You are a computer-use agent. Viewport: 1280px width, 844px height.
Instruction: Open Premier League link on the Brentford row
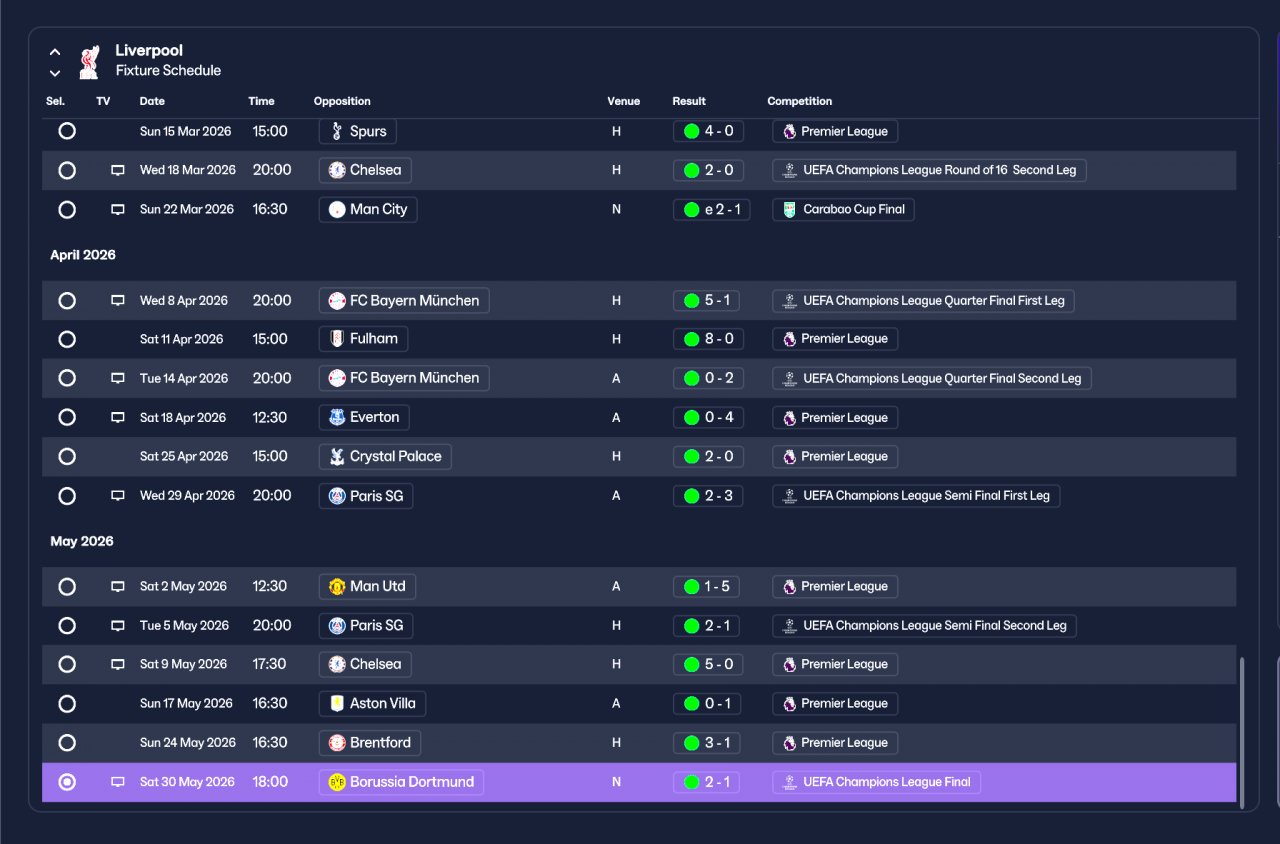tap(835, 743)
